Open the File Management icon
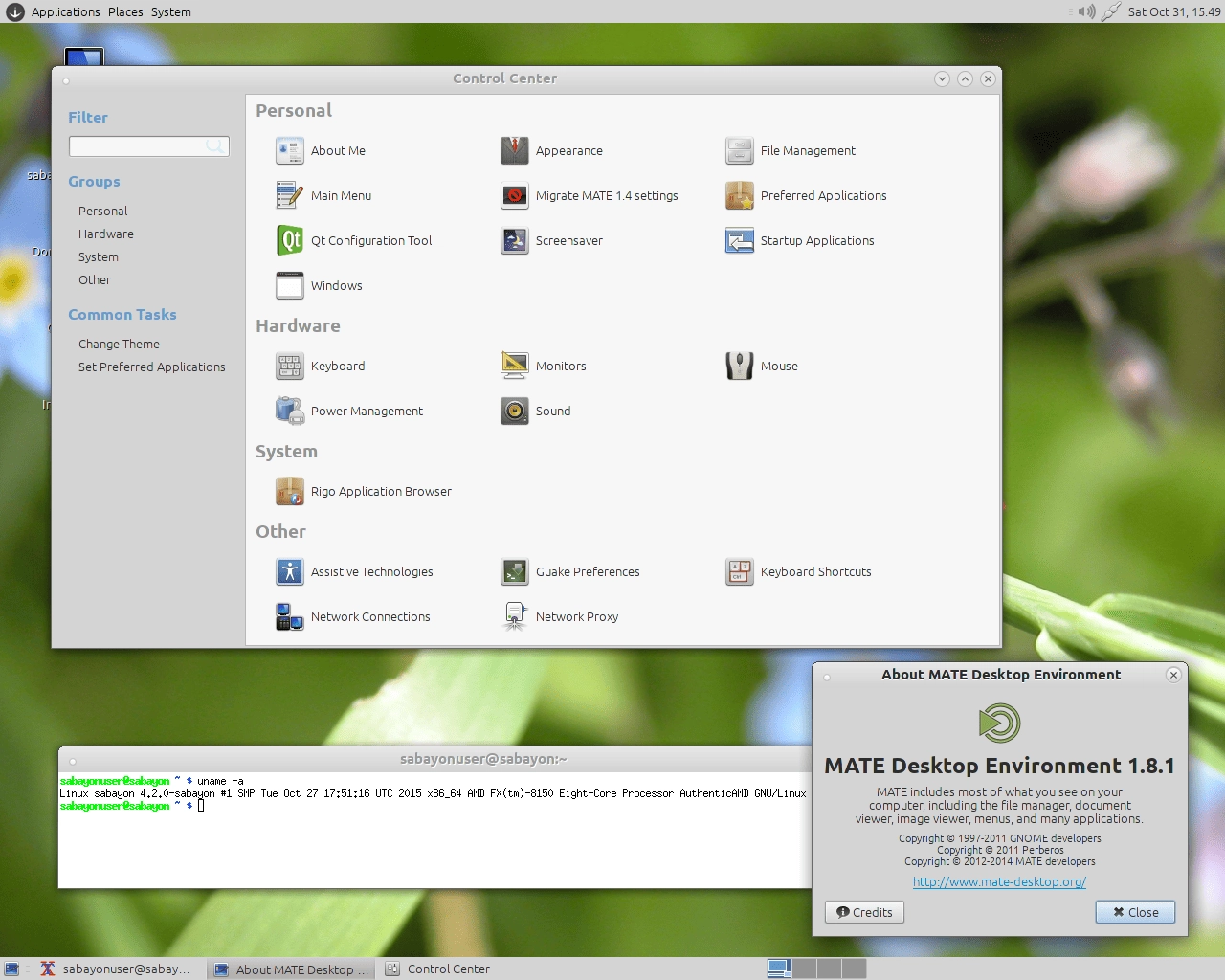Screen dimensions: 1225x980 (740, 150)
